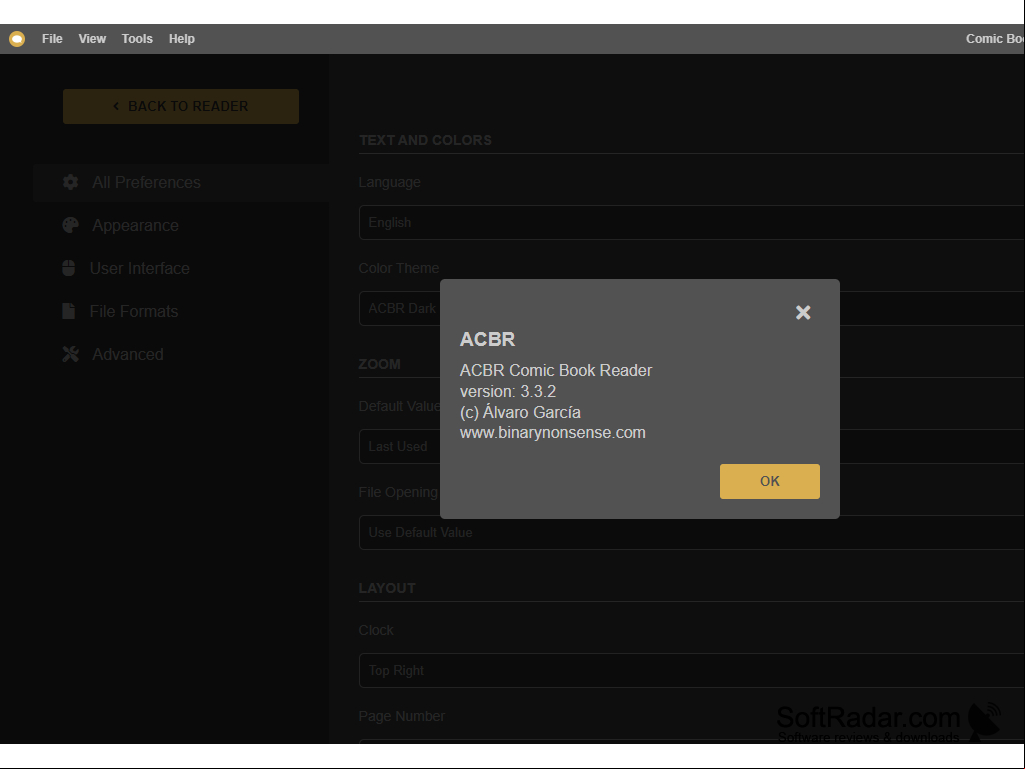Click the (c) Álvaro García line
1025x769 pixels.
[x=520, y=412]
